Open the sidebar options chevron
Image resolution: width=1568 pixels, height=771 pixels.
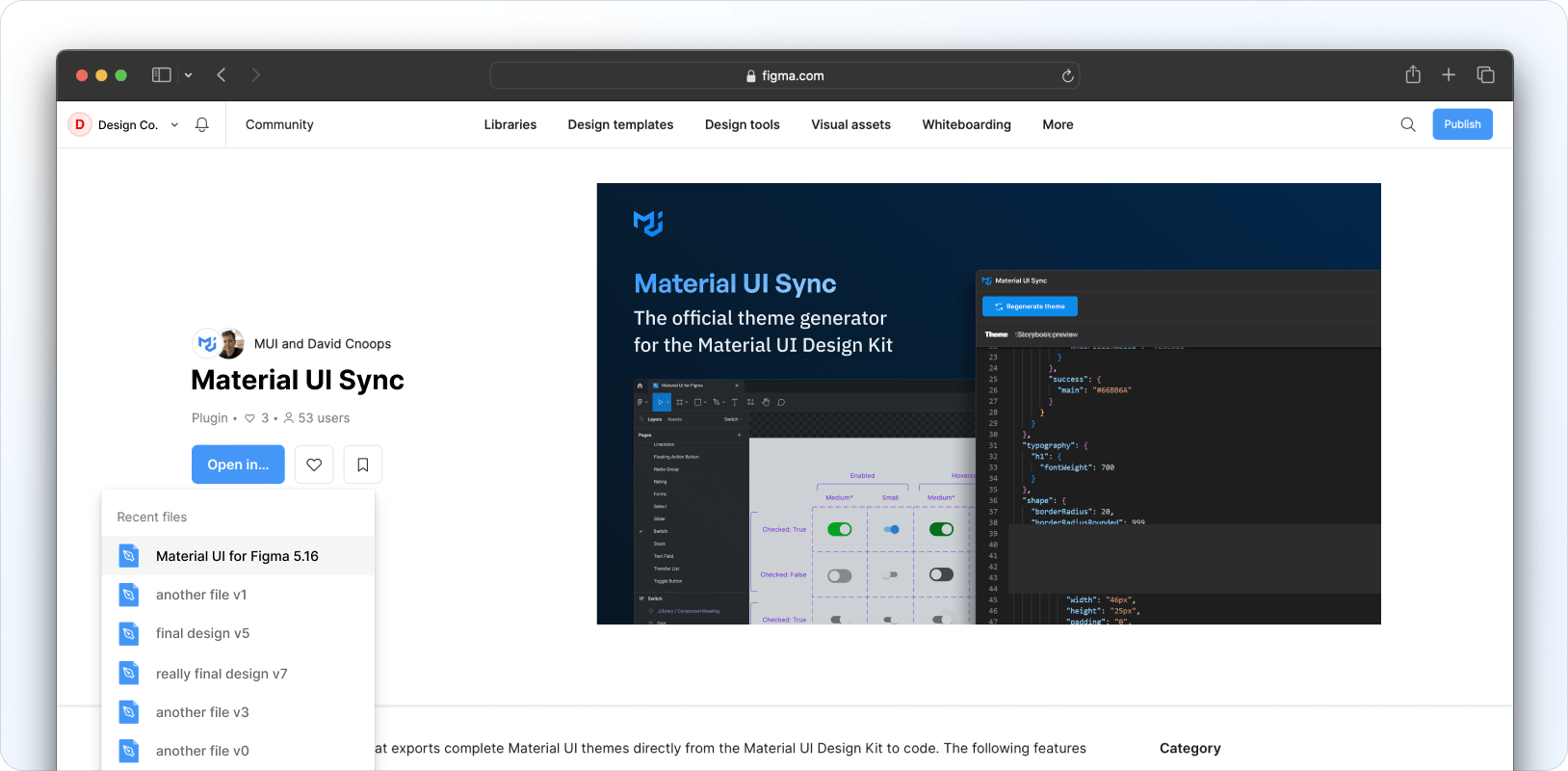[x=188, y=75]
